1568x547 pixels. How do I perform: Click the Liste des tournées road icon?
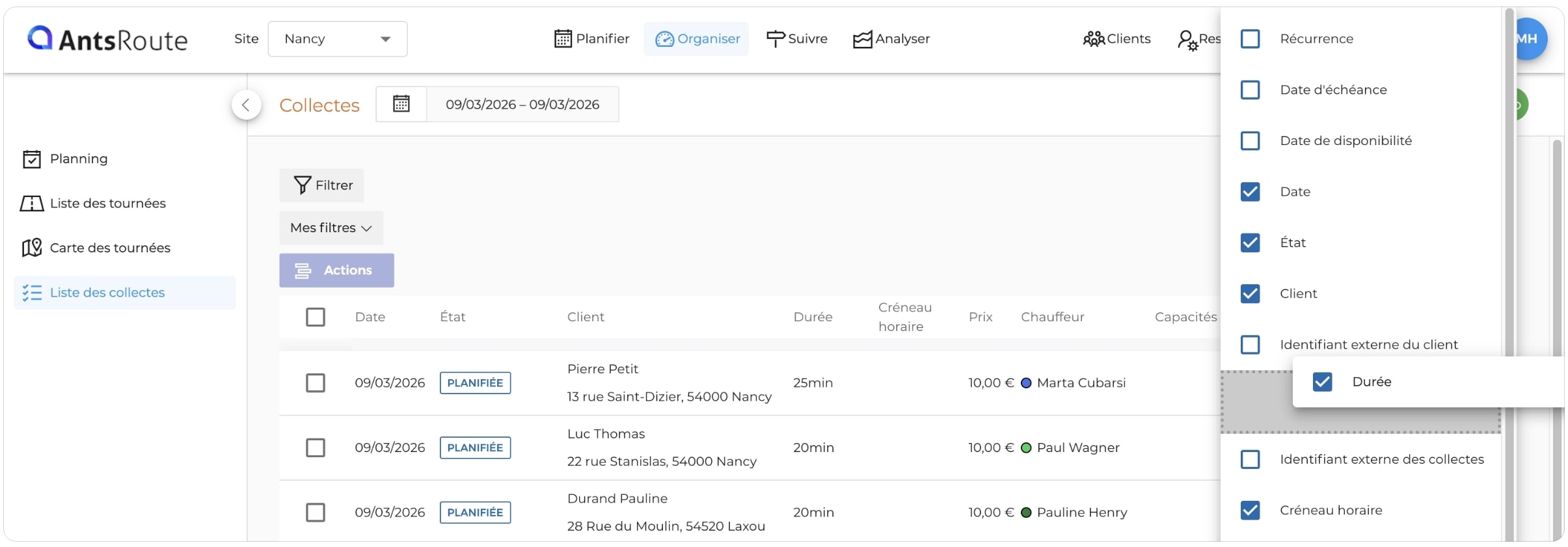point(32,204)
